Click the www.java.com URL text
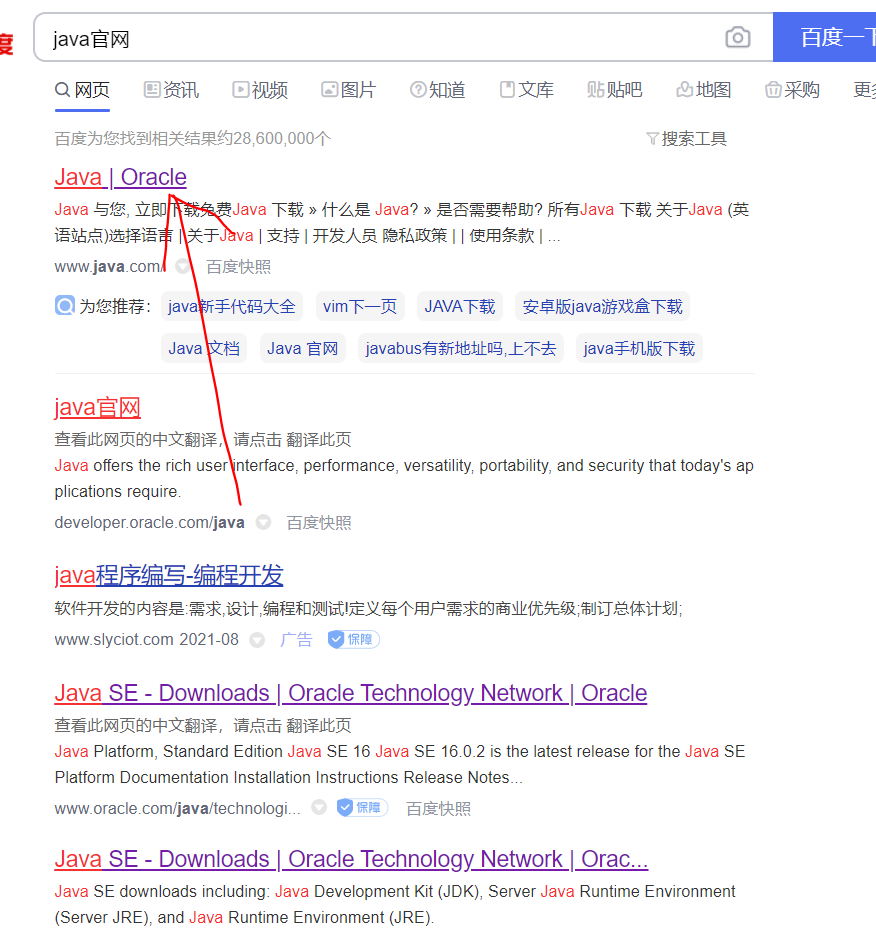Viewport: 876px width, 931px height. 110,267
